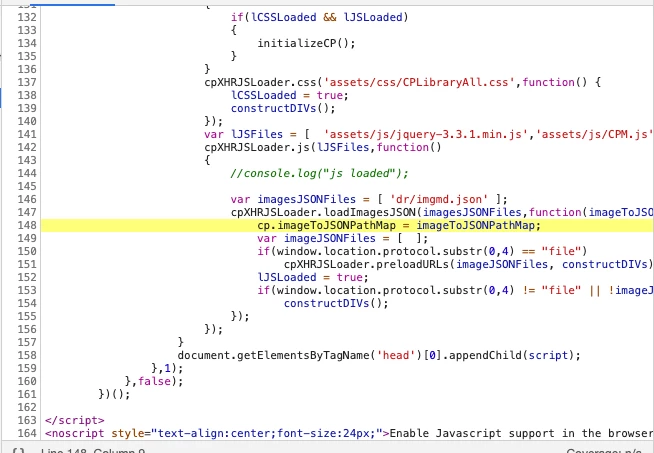Click 'var lJSFiles' declaration

244,134
